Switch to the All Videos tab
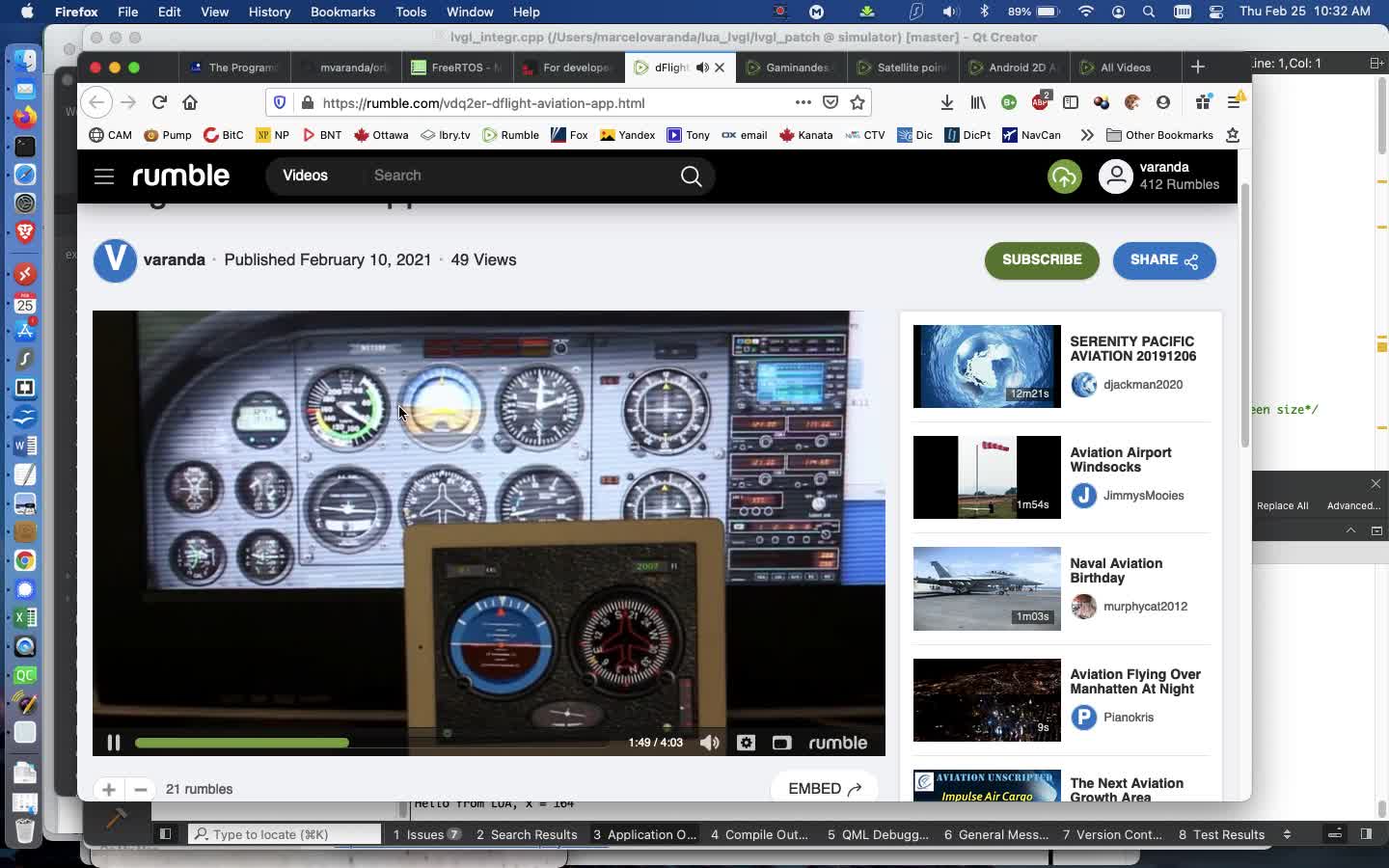Screen dimensions: 1389x868 (1126, 68)
